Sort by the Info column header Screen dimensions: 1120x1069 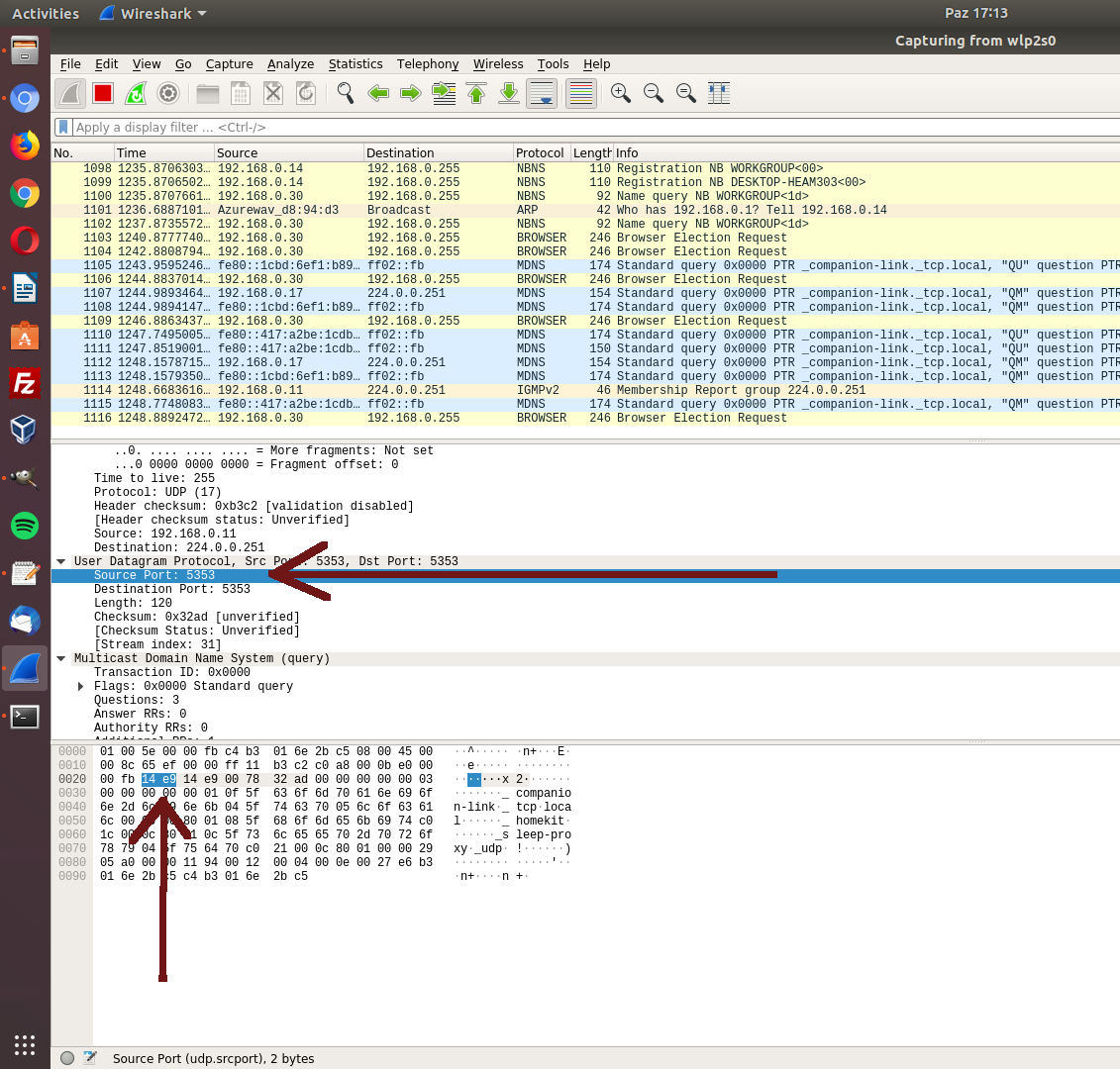866,152
